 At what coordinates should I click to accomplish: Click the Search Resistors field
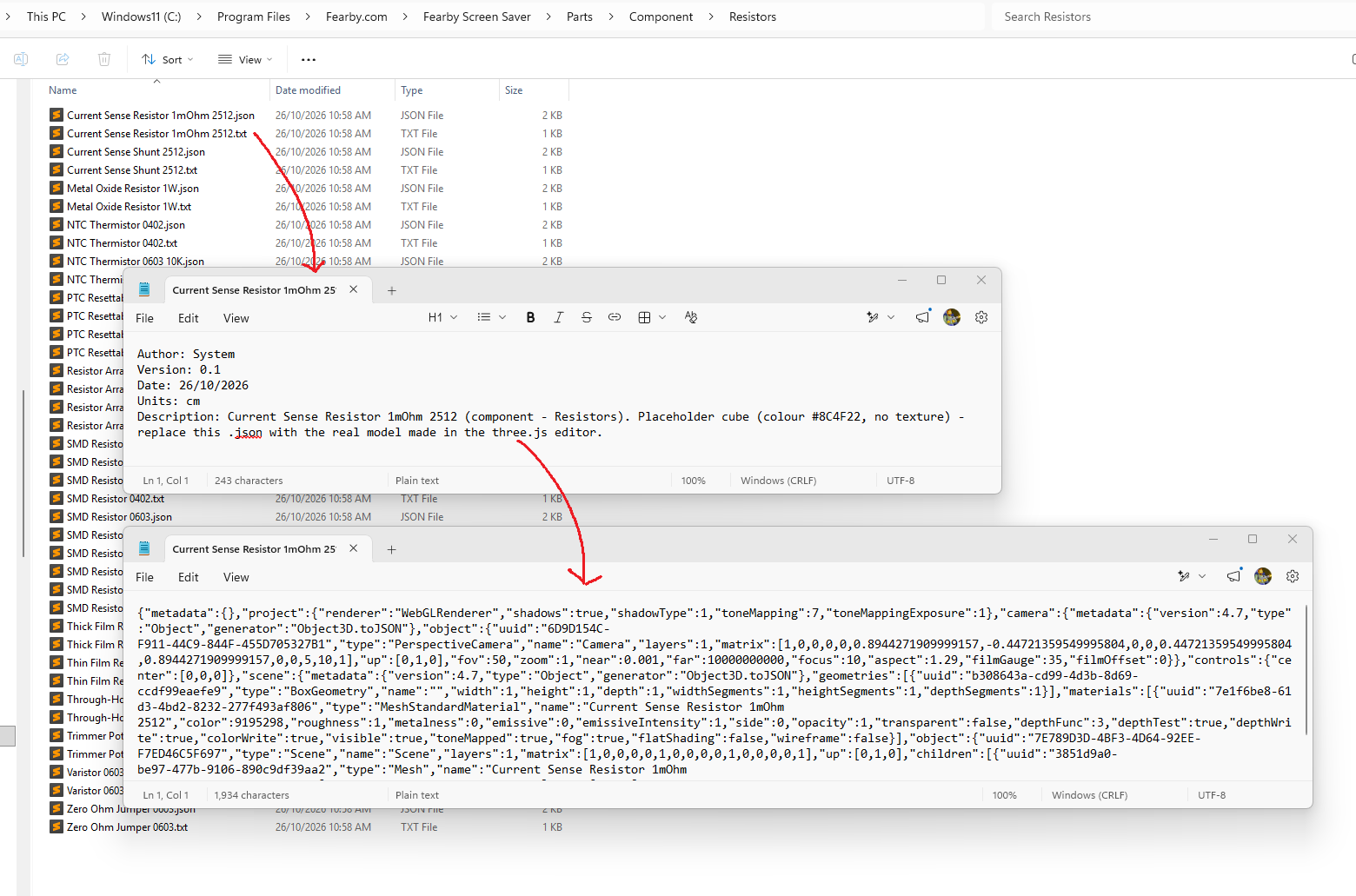tap(1173, 17)
